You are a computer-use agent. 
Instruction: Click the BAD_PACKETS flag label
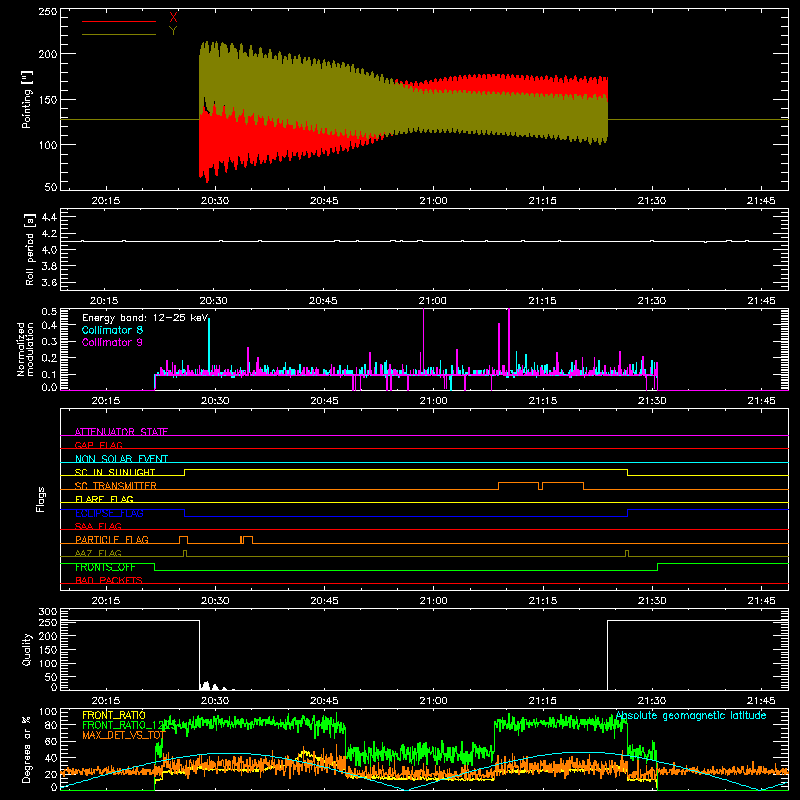109,580
